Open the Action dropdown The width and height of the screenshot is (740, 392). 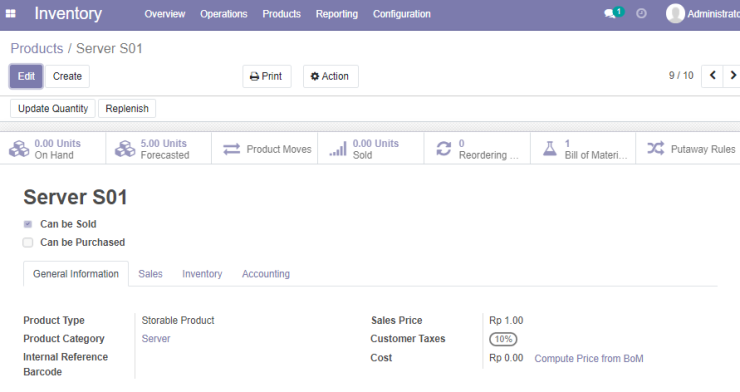pos(330,76)
